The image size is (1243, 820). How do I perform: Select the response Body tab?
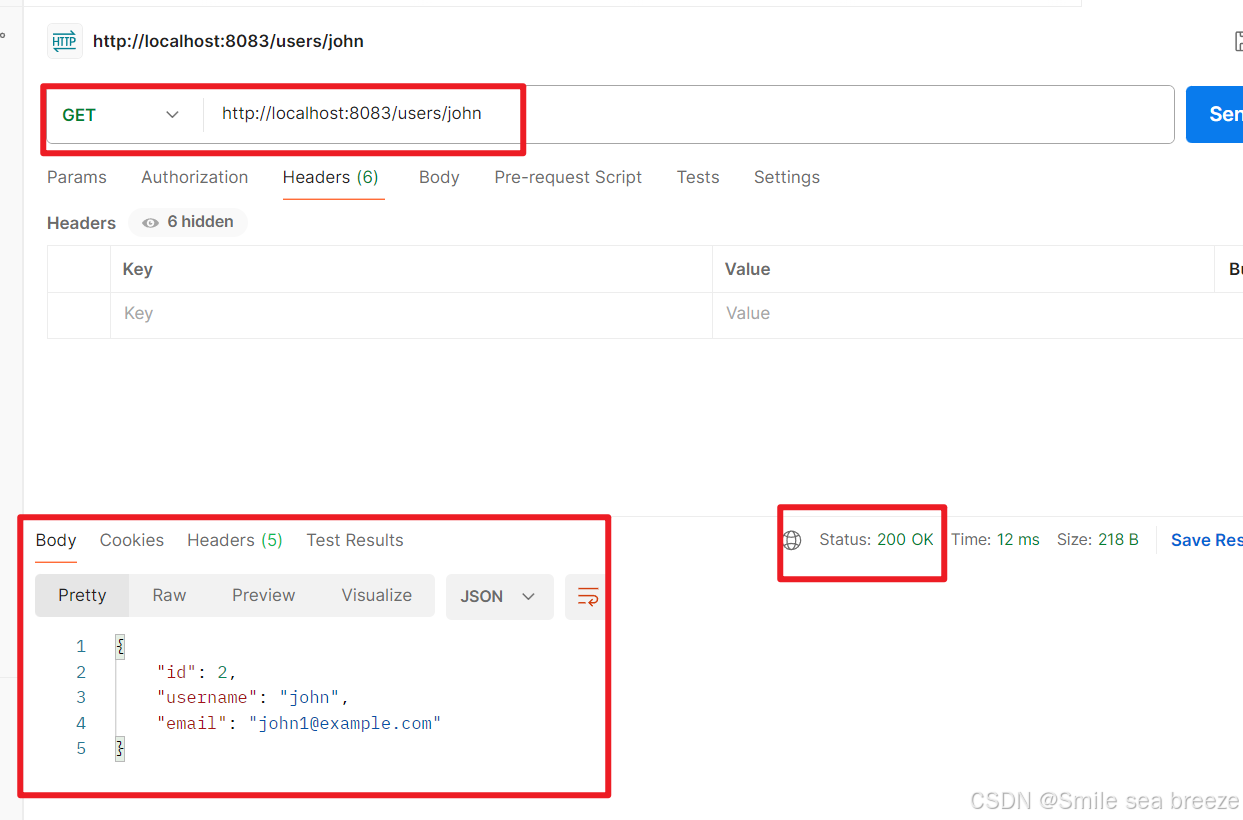click(56, 540)
